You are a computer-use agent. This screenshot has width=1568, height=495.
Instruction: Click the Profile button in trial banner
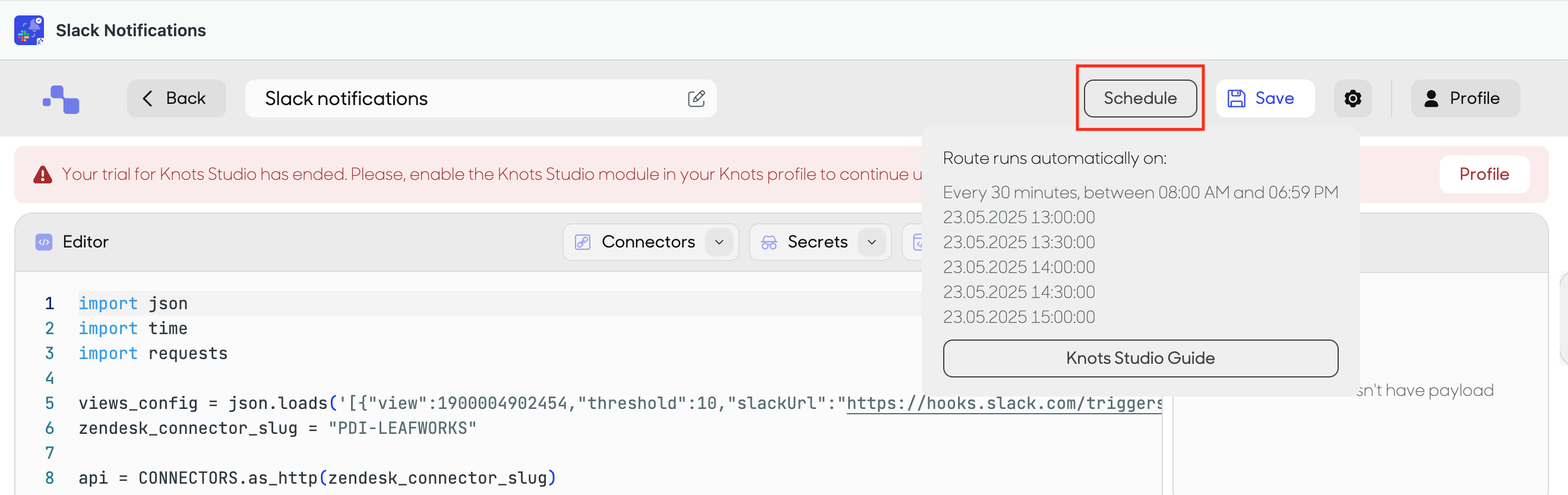1484,174
